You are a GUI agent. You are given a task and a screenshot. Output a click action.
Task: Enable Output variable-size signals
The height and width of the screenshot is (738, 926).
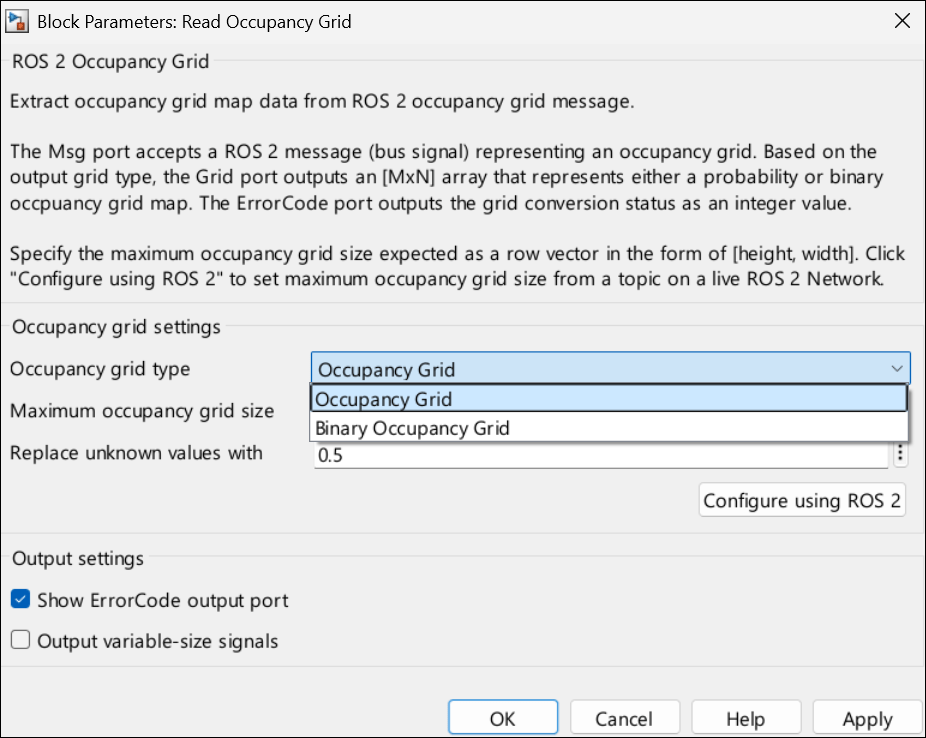(20, 640)
